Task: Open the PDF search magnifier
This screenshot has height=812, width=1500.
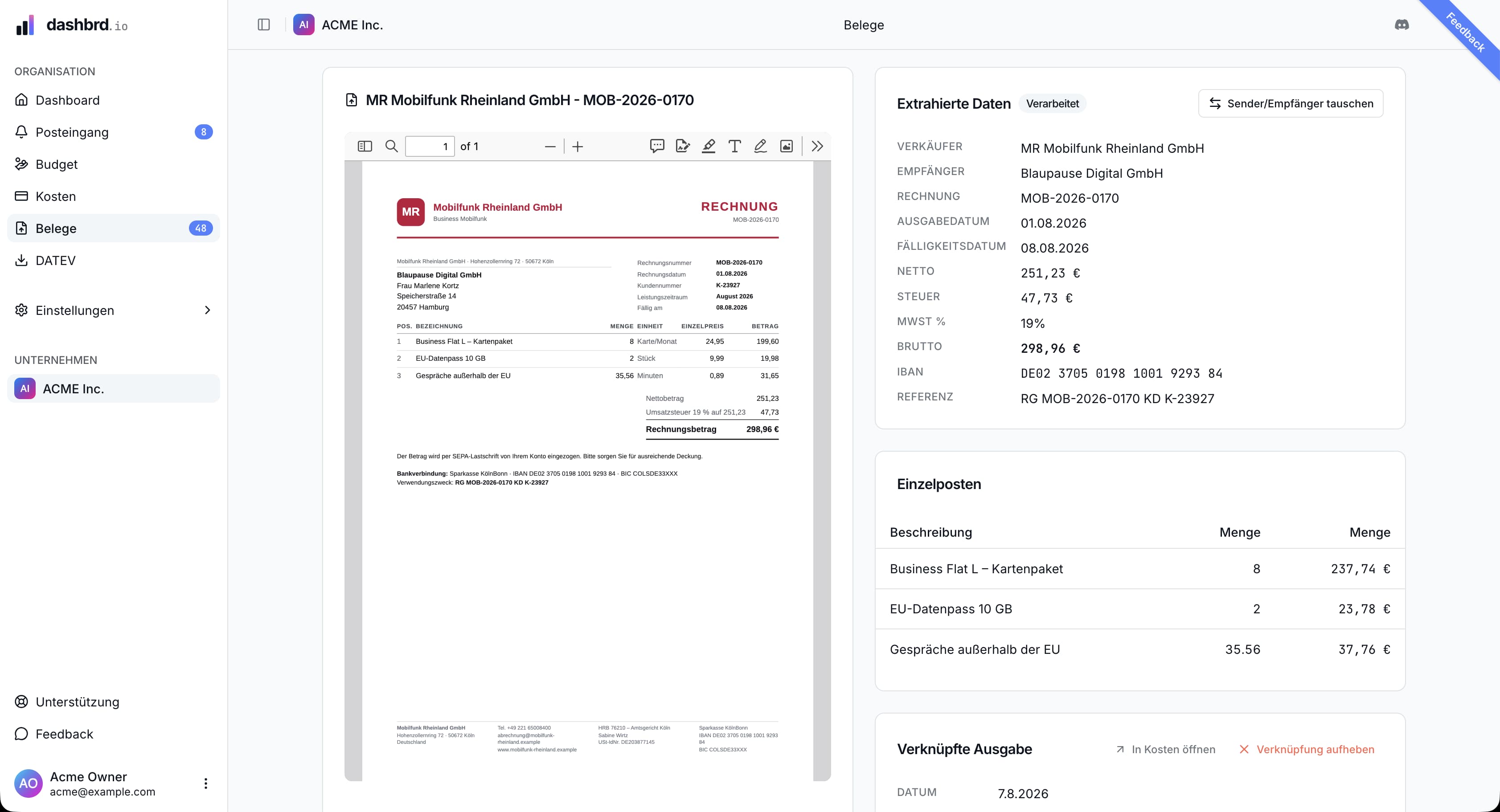Action: click(392, 146)
